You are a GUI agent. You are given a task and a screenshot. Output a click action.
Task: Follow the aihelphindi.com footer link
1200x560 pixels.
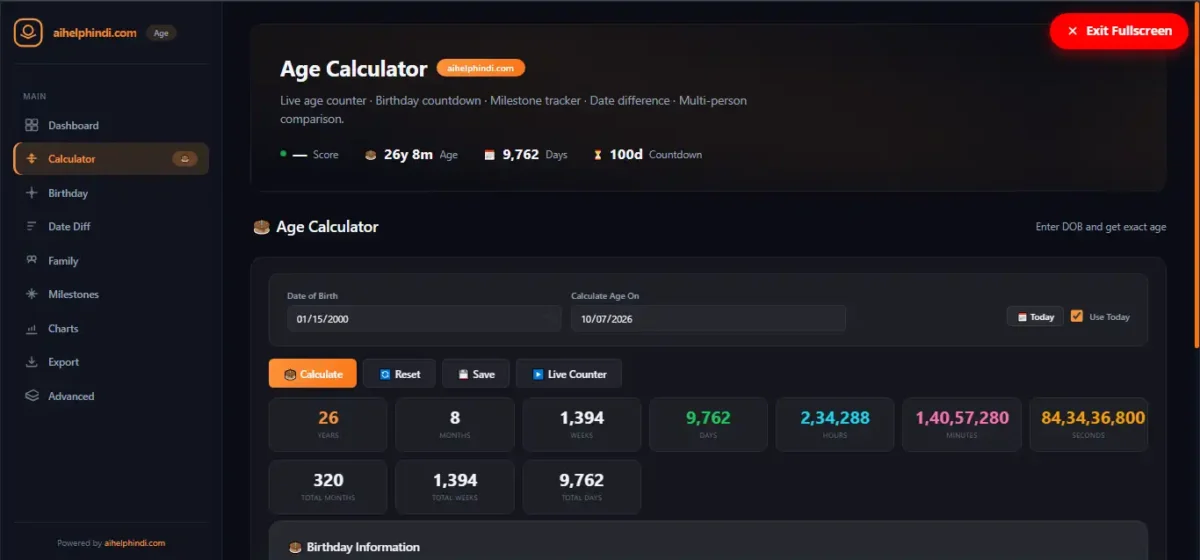click(135, 543)
